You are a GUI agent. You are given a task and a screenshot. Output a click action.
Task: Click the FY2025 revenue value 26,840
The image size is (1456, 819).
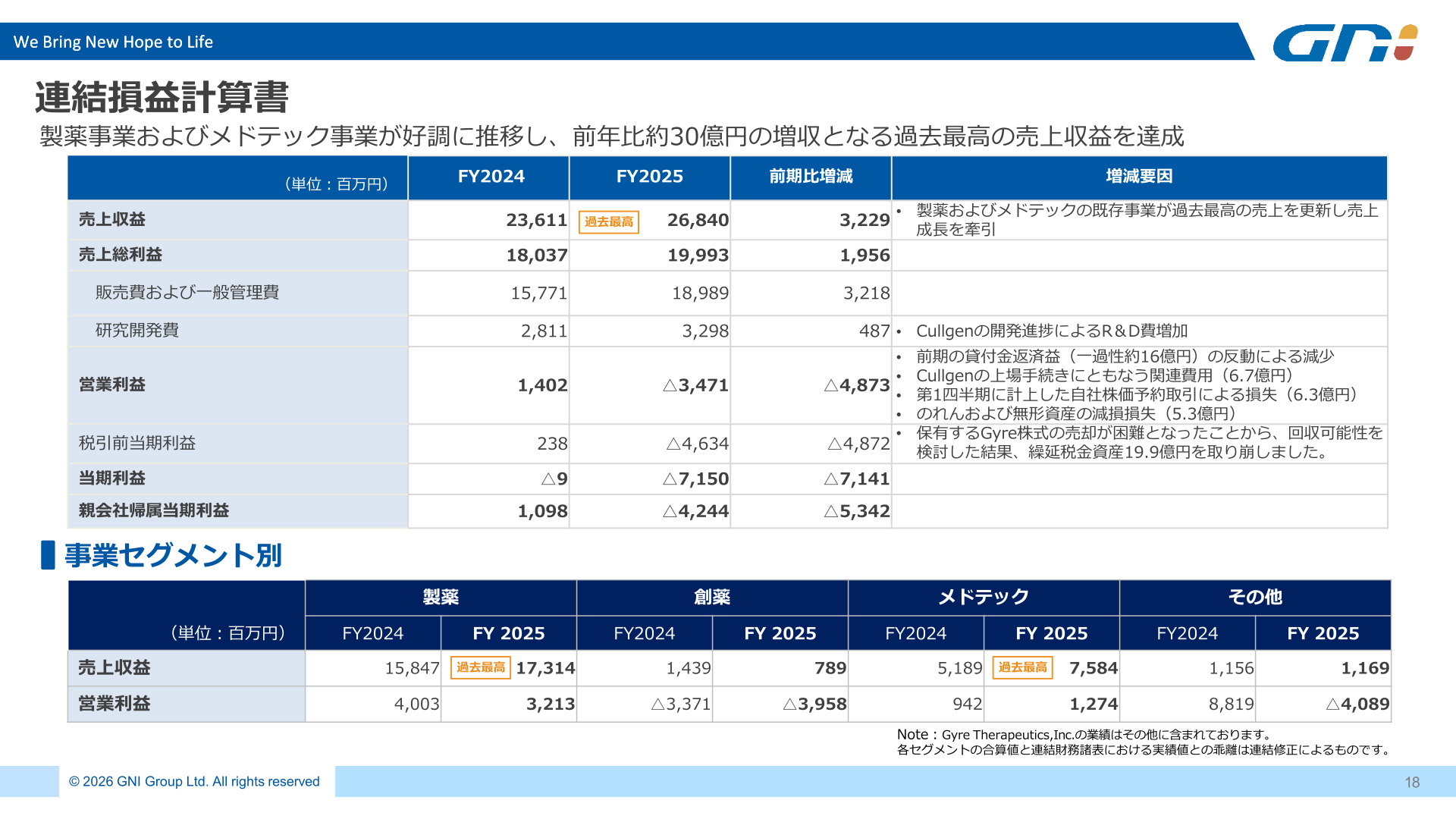(698, 220)
